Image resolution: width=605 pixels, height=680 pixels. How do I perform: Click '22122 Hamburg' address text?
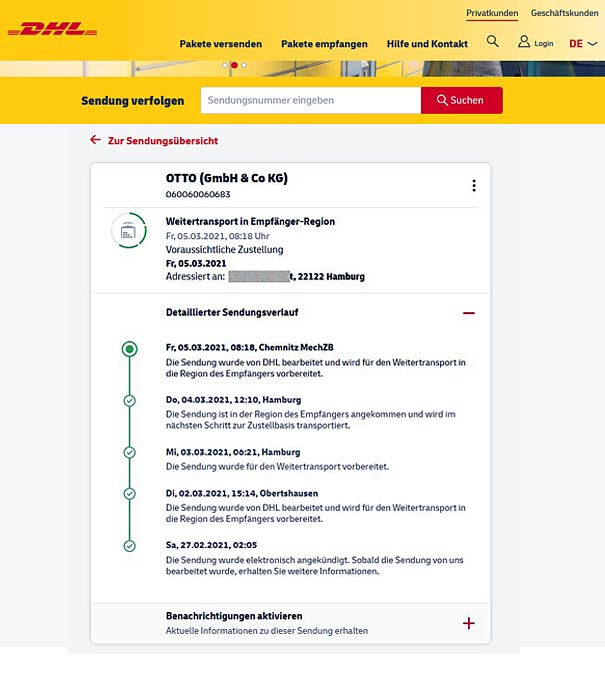(331, 277)
